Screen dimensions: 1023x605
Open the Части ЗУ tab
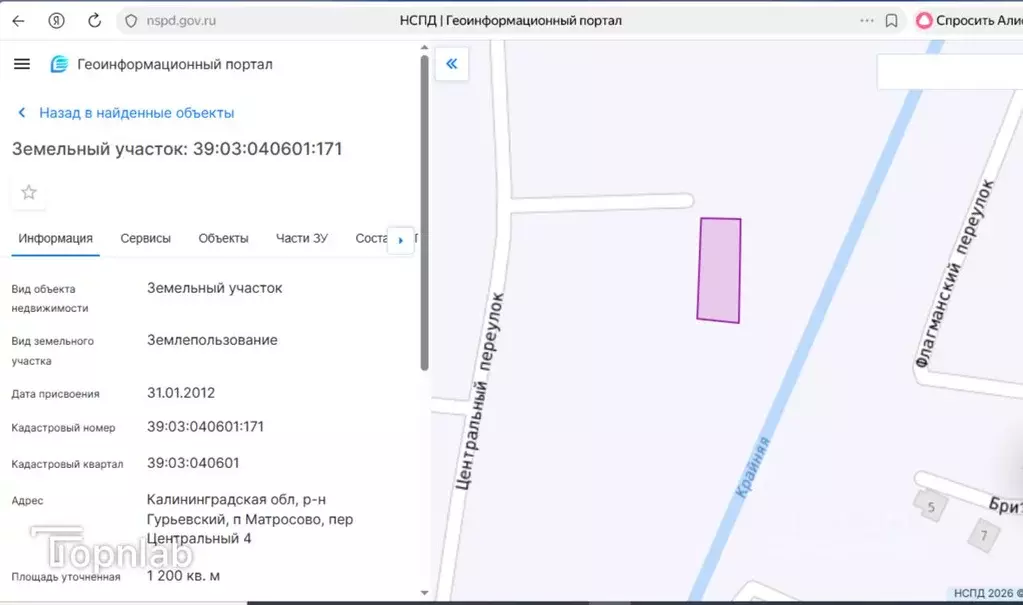click(301, 238)
